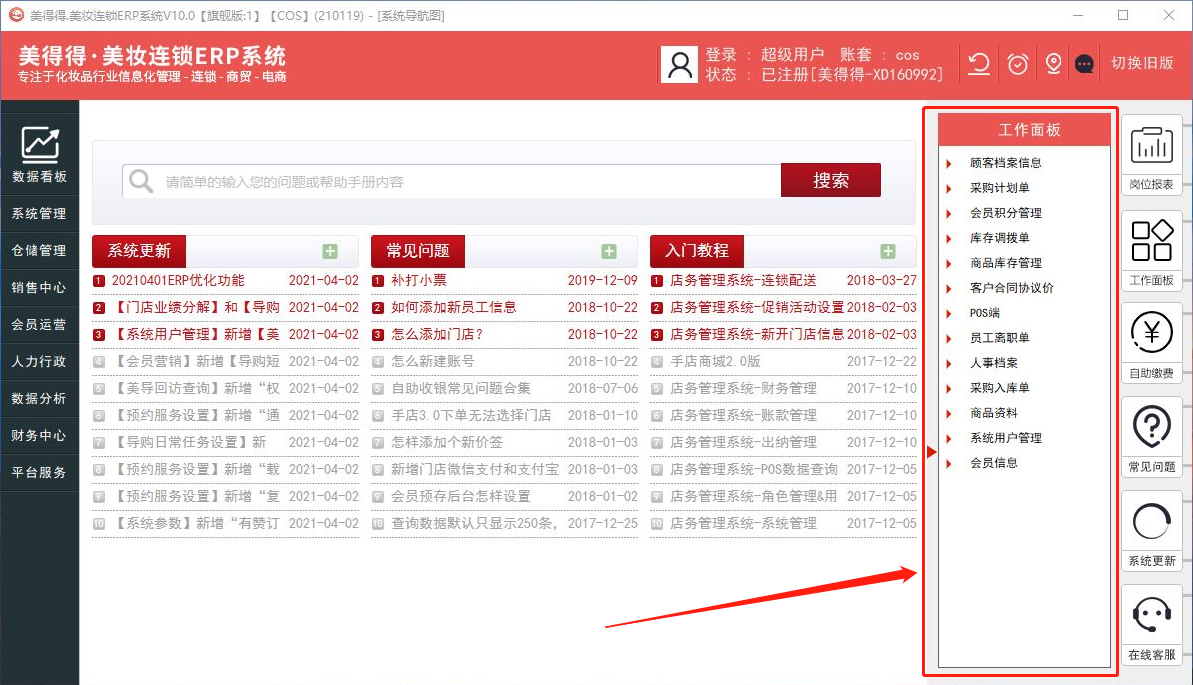Open 店务管理系统-连锁配送 tutorial link
Viewport: 1193px width, 685px height.
pos(743,280)
